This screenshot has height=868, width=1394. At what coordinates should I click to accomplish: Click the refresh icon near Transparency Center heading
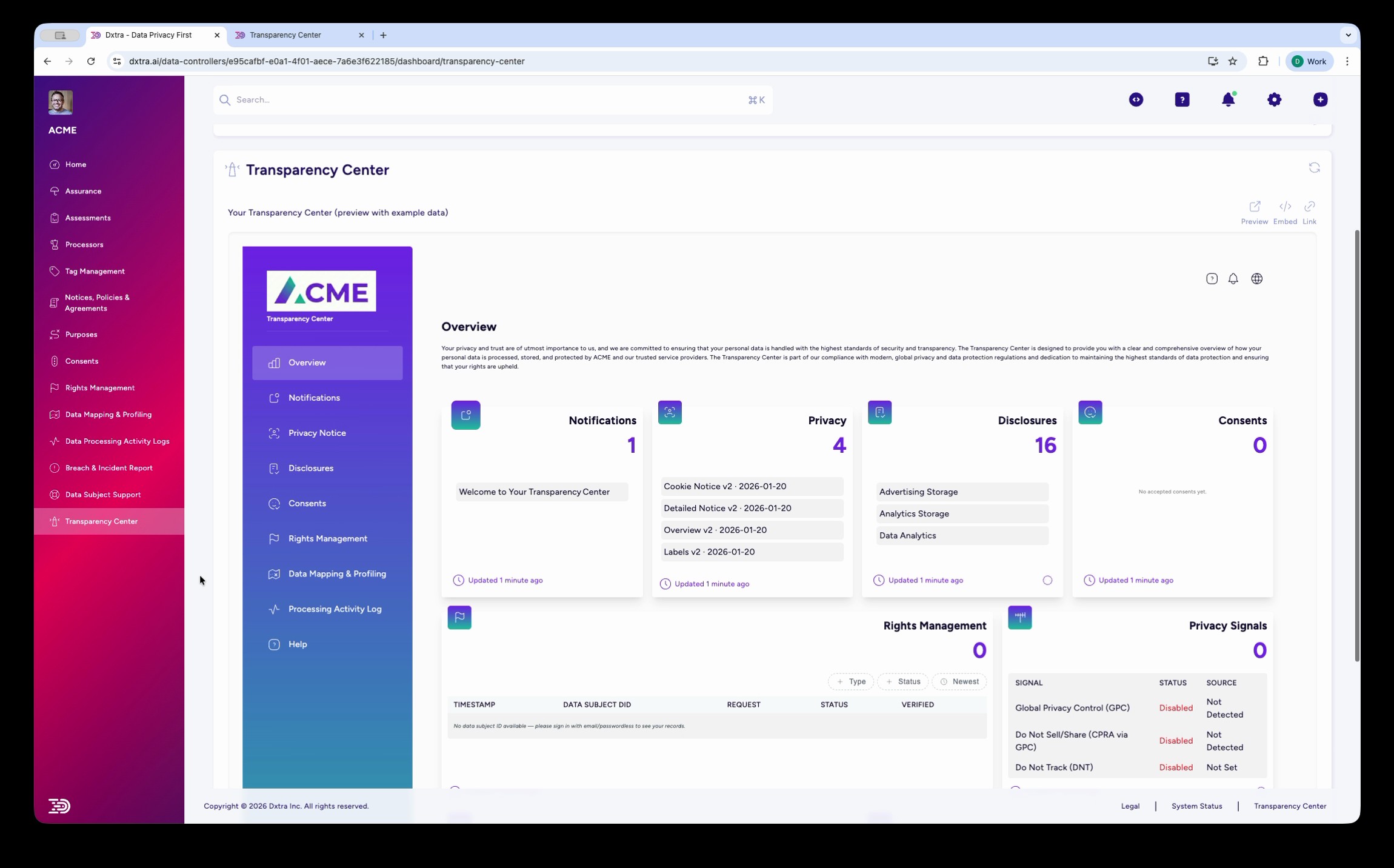[1315, 167]
